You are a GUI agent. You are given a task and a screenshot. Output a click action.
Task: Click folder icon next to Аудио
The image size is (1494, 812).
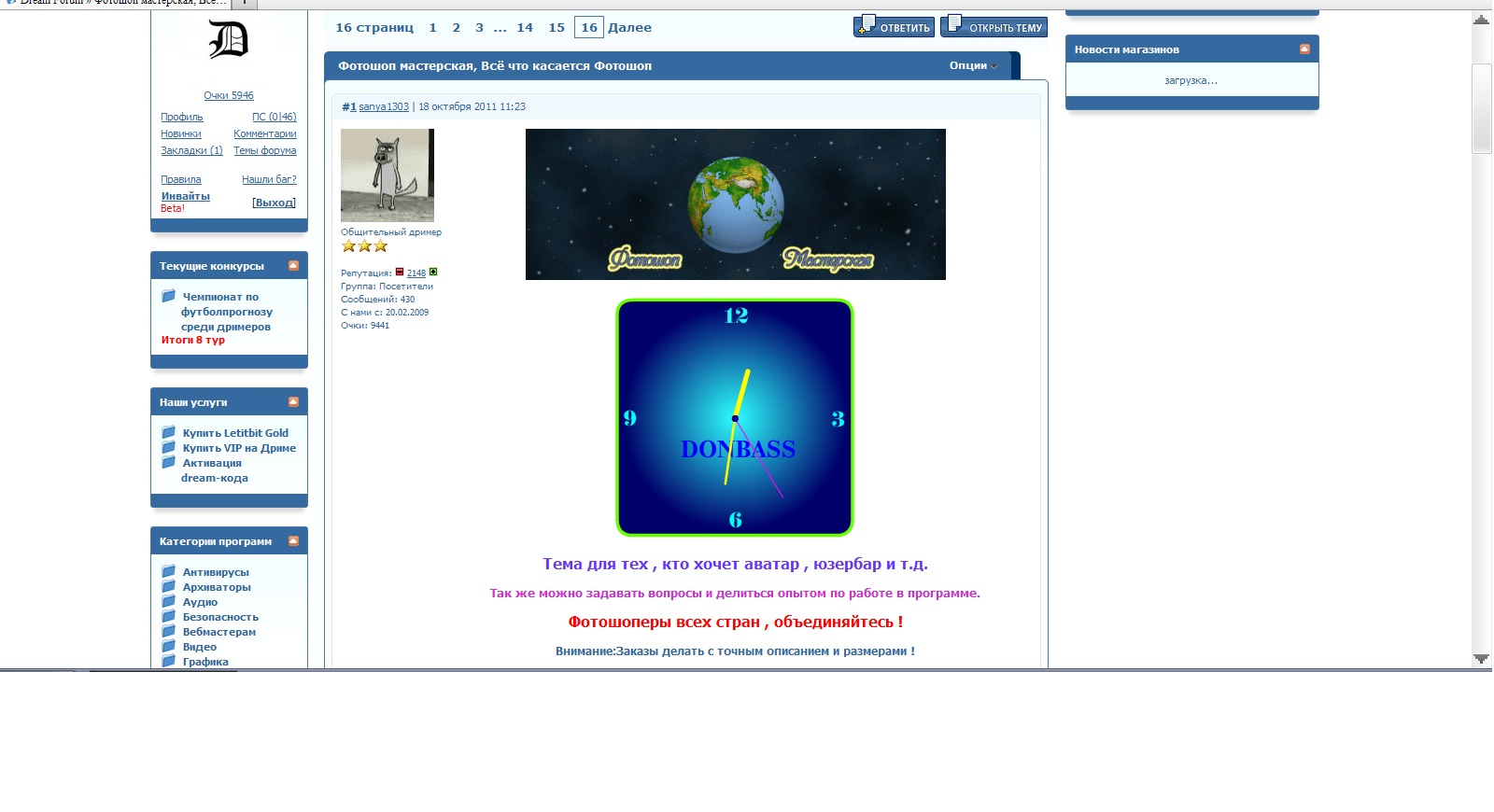point(169,601)
